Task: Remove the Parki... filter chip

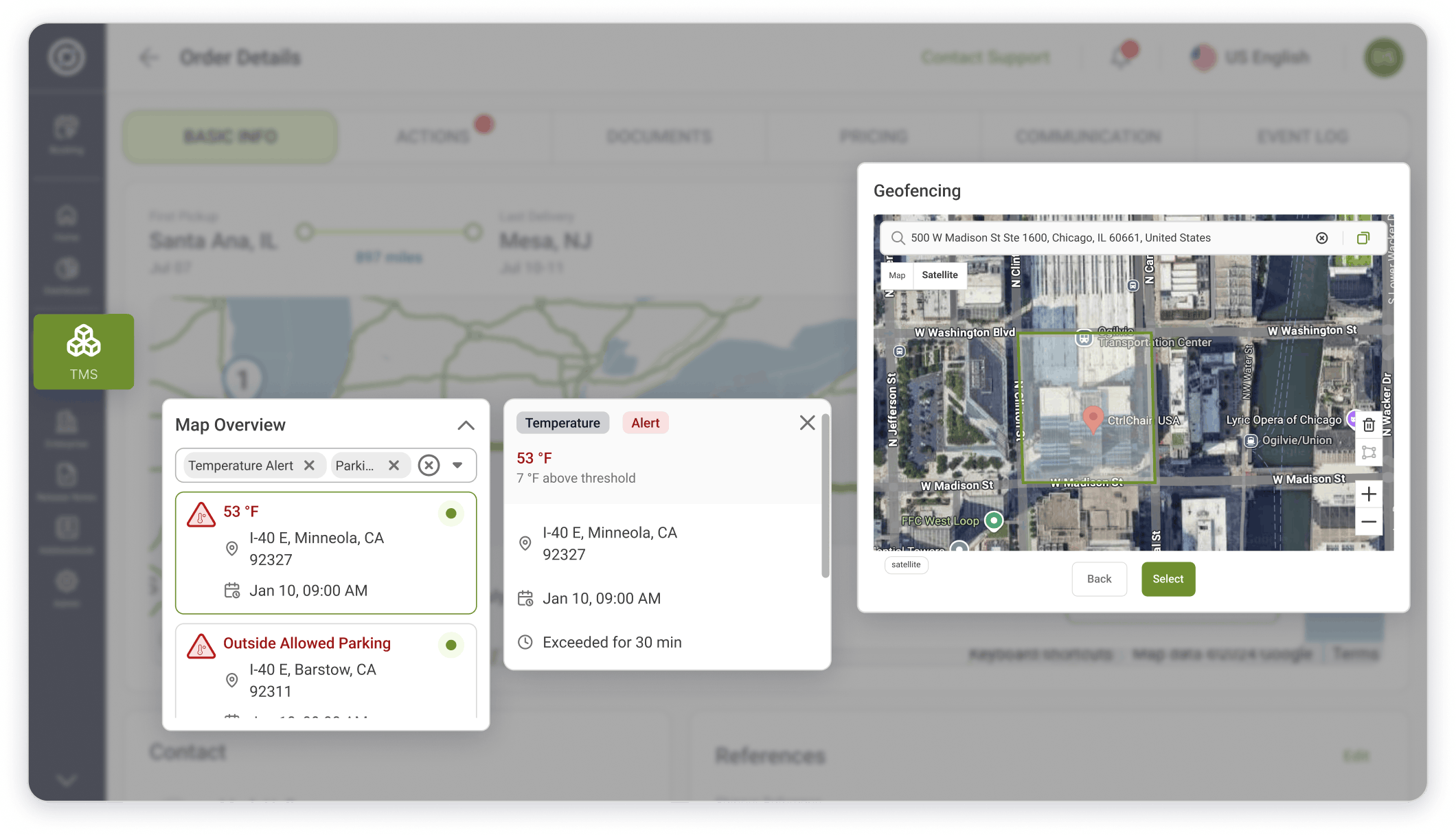Action: click(394, 466)
